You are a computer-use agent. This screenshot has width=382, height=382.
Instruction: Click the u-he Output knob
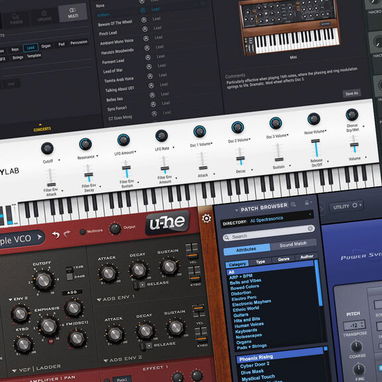(115, 229)
